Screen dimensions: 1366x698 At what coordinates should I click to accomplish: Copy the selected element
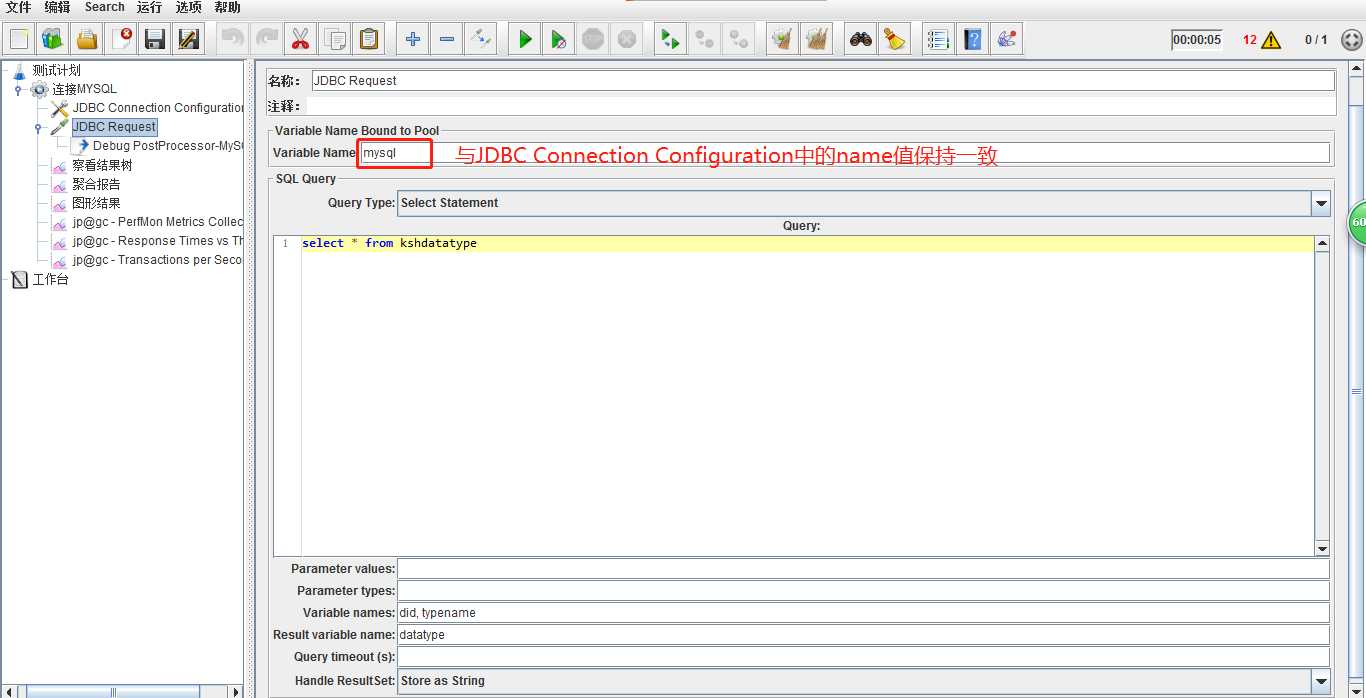click(335, 39)
